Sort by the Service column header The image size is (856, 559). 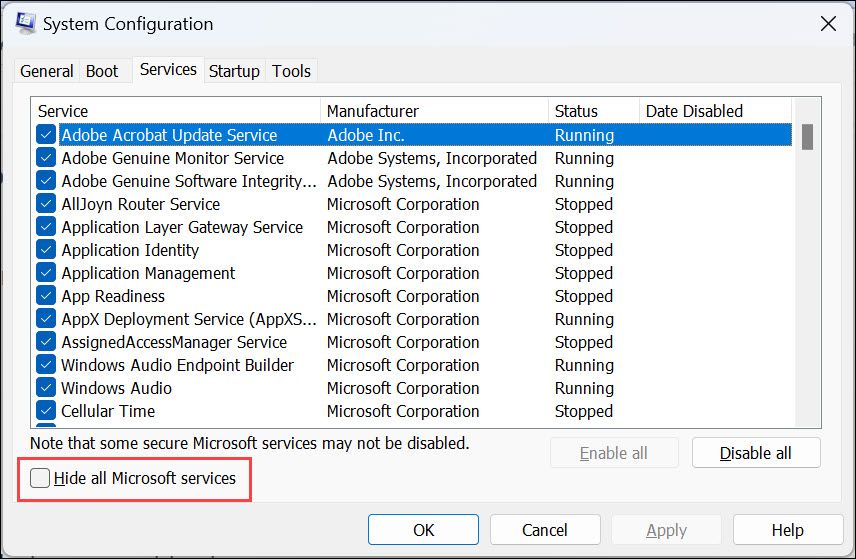tap(176, 111)
